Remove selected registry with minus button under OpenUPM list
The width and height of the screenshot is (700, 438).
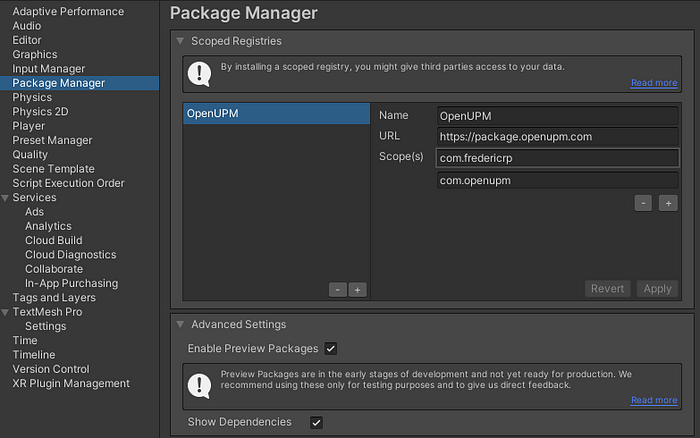tap(338, 290)
